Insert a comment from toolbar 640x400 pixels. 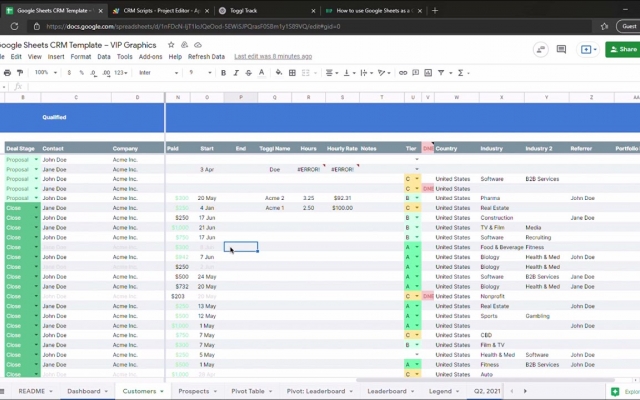point(416,73)
